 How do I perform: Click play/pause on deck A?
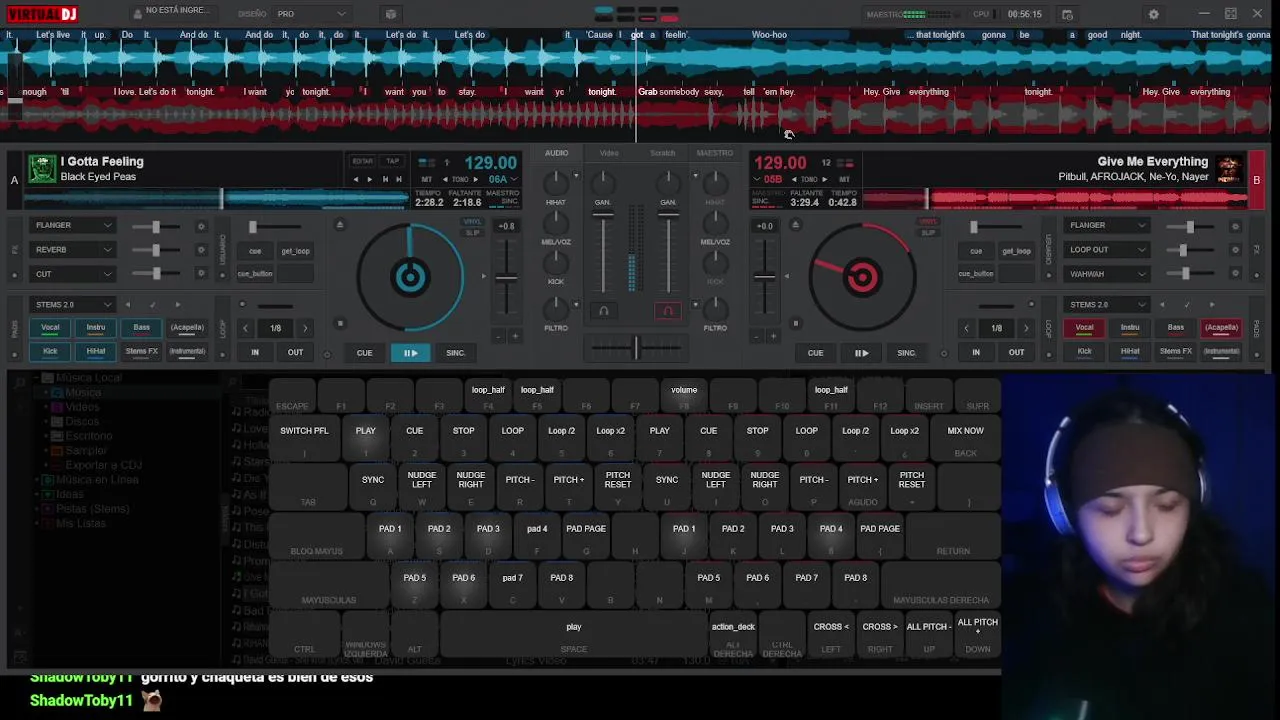410,353
